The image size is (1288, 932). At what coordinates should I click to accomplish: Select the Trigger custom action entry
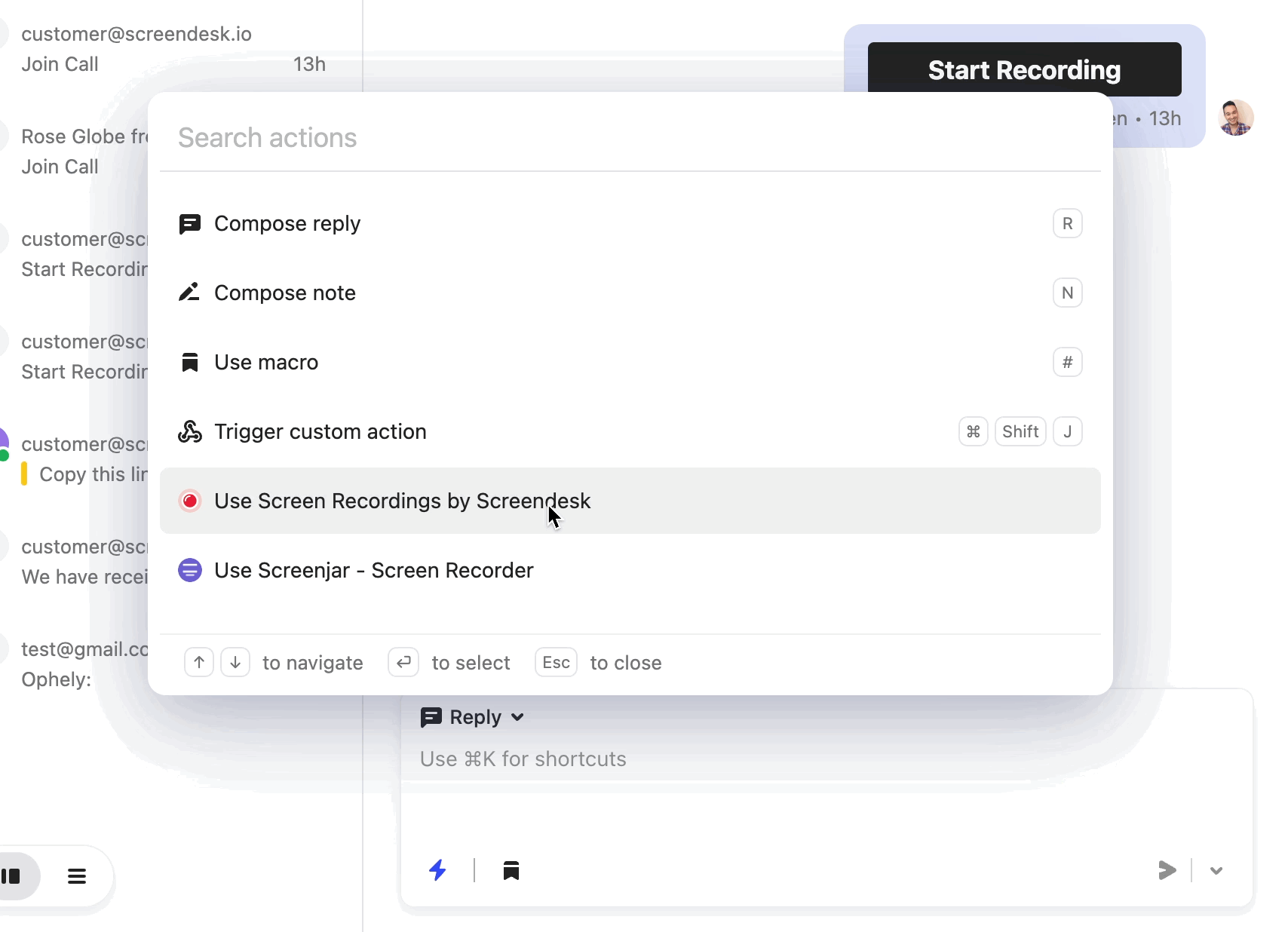[320, 431]
